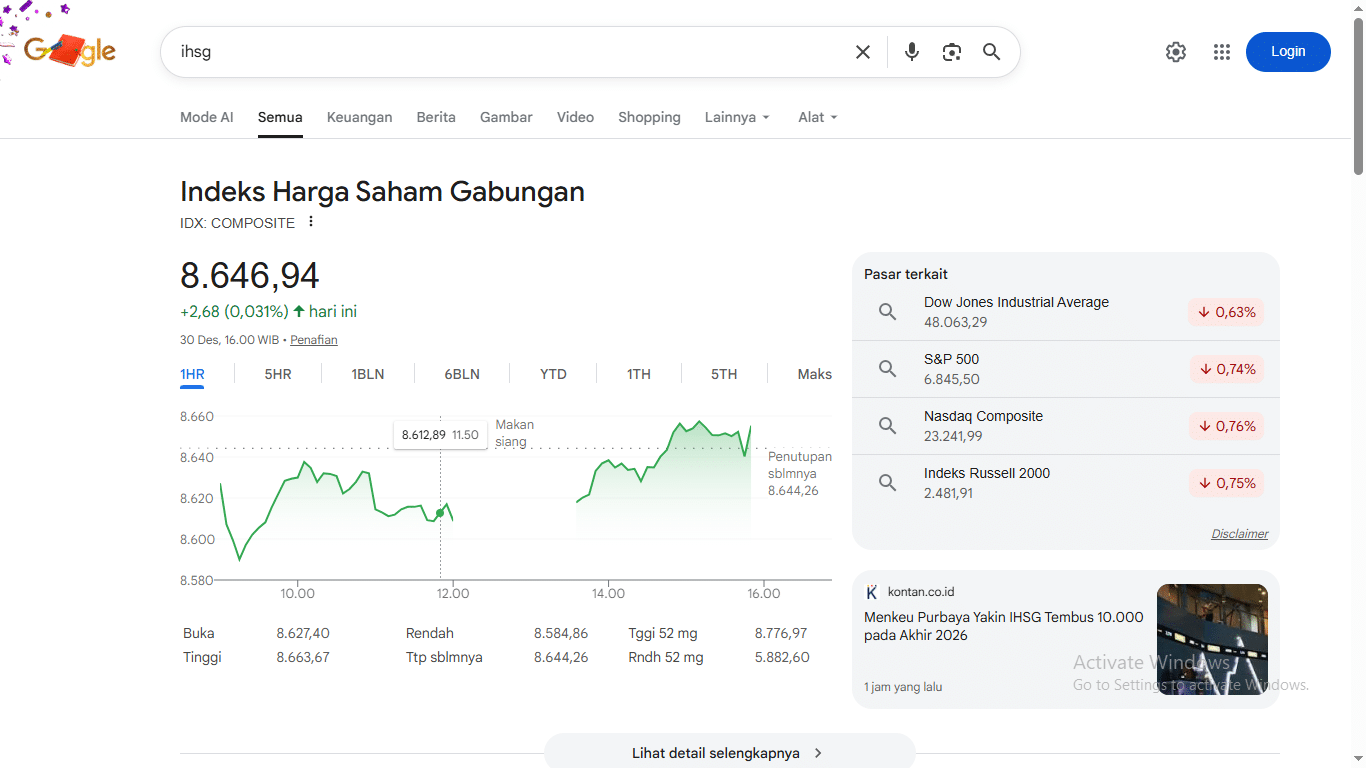Open quick settings gear icon
The width and height of the screenshot is (1366, 768).
(x=1176, y=52)
